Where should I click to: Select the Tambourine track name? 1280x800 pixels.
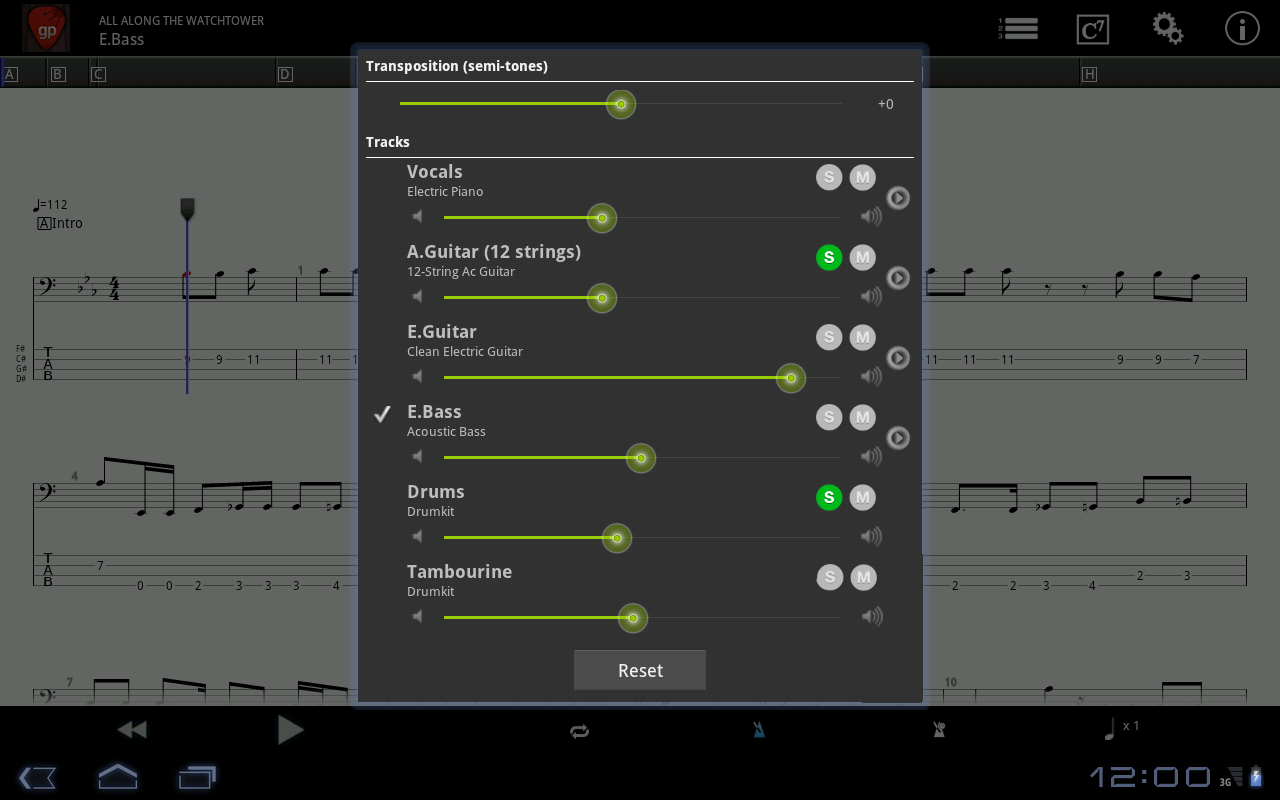point(459,572)
